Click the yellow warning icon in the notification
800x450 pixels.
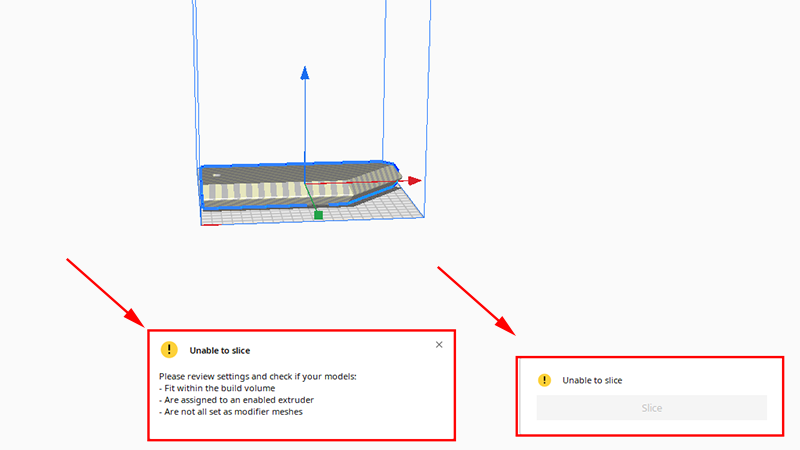169,349
